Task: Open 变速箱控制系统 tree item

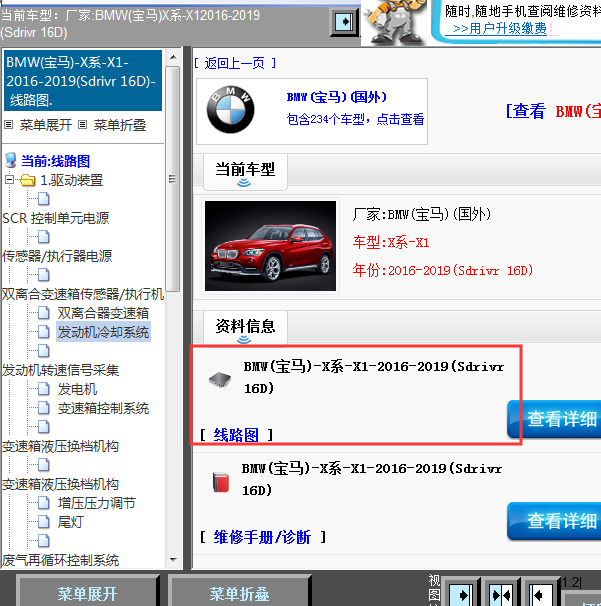Action: pyautogui.click(x=103, y=408)
